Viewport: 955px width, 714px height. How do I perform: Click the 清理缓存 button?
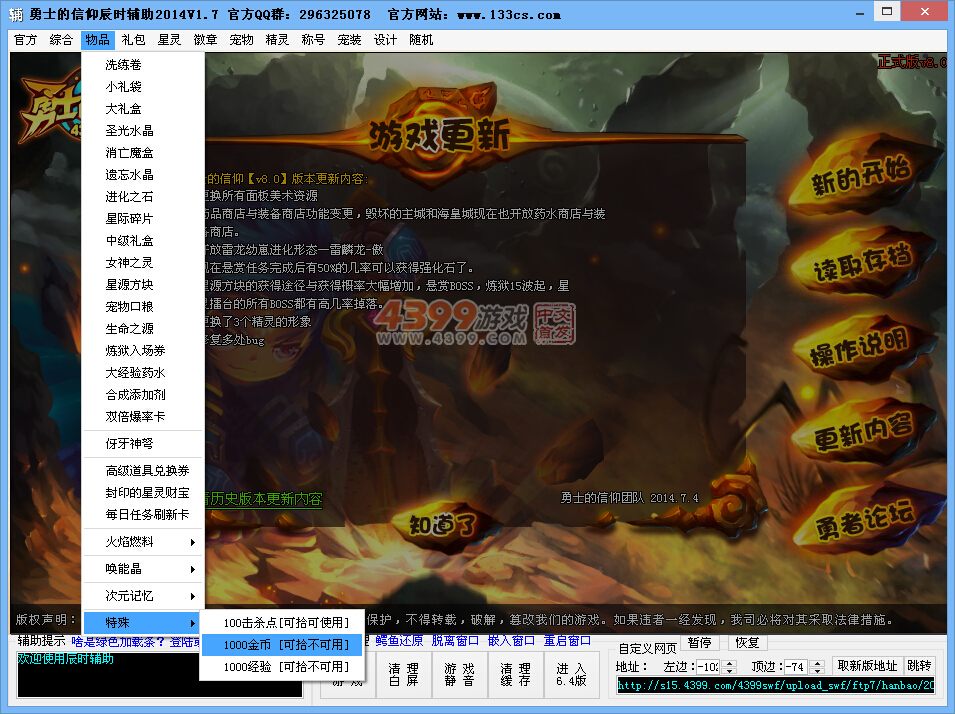click(516, 674)
